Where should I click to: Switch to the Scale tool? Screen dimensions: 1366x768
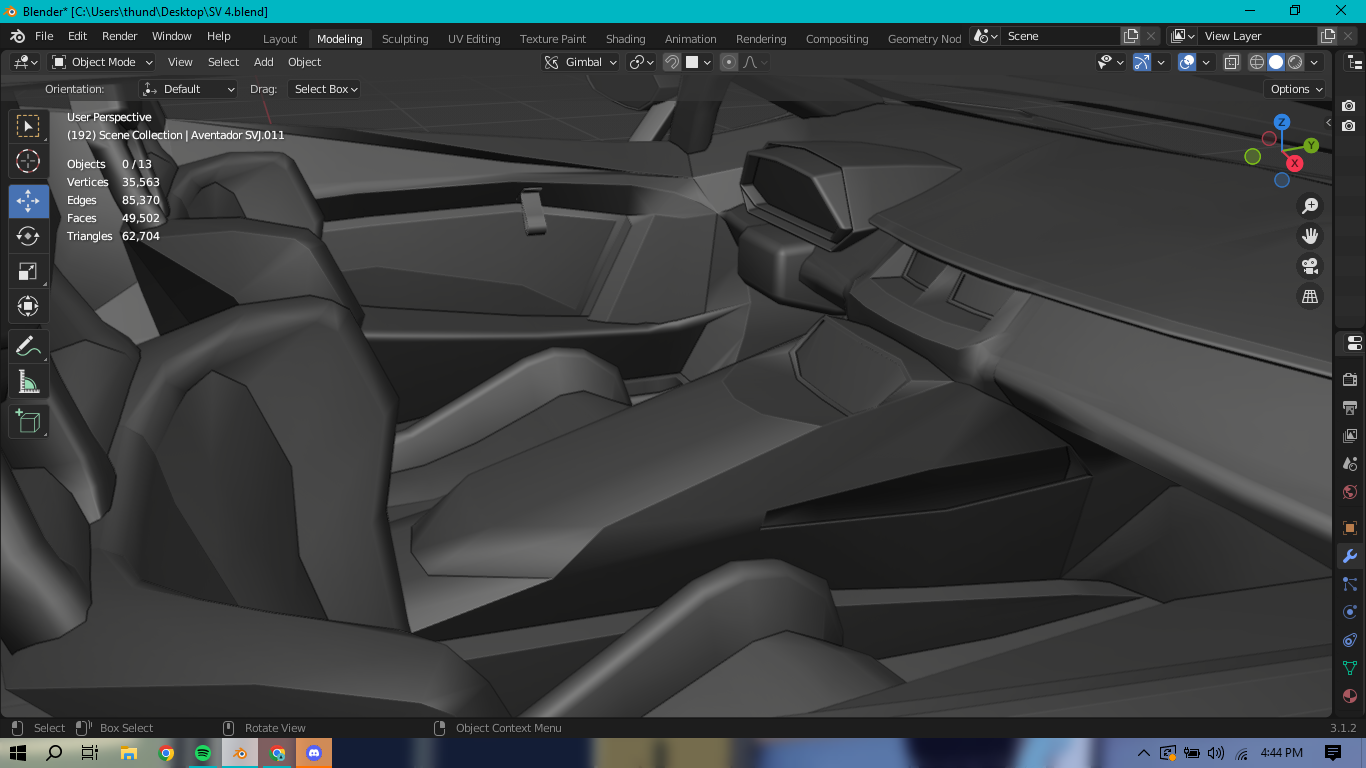[28, 271]
